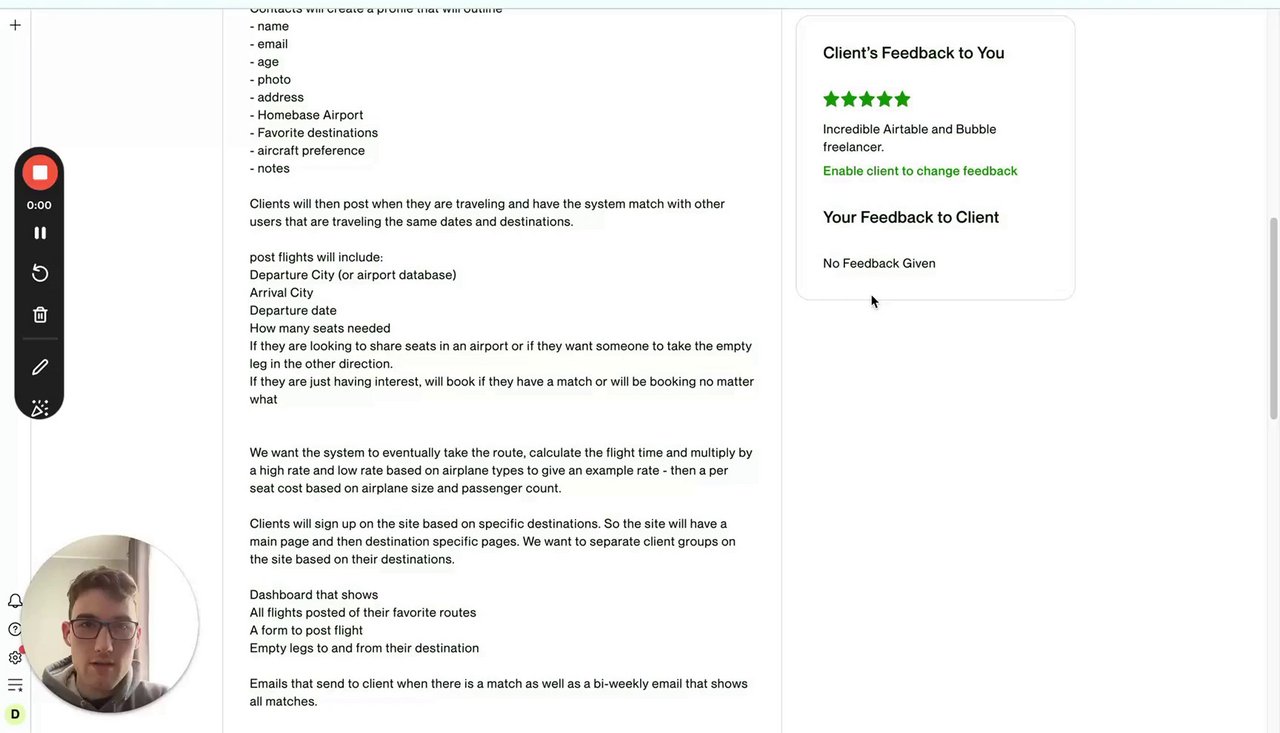Select the pencil drawing tool
The height and width of the screenshot is (733, 1280).
click(x=40, y=367)
